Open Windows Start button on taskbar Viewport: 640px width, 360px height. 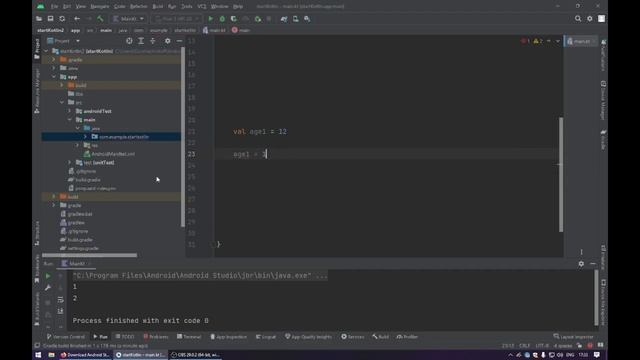click(38, 355)
